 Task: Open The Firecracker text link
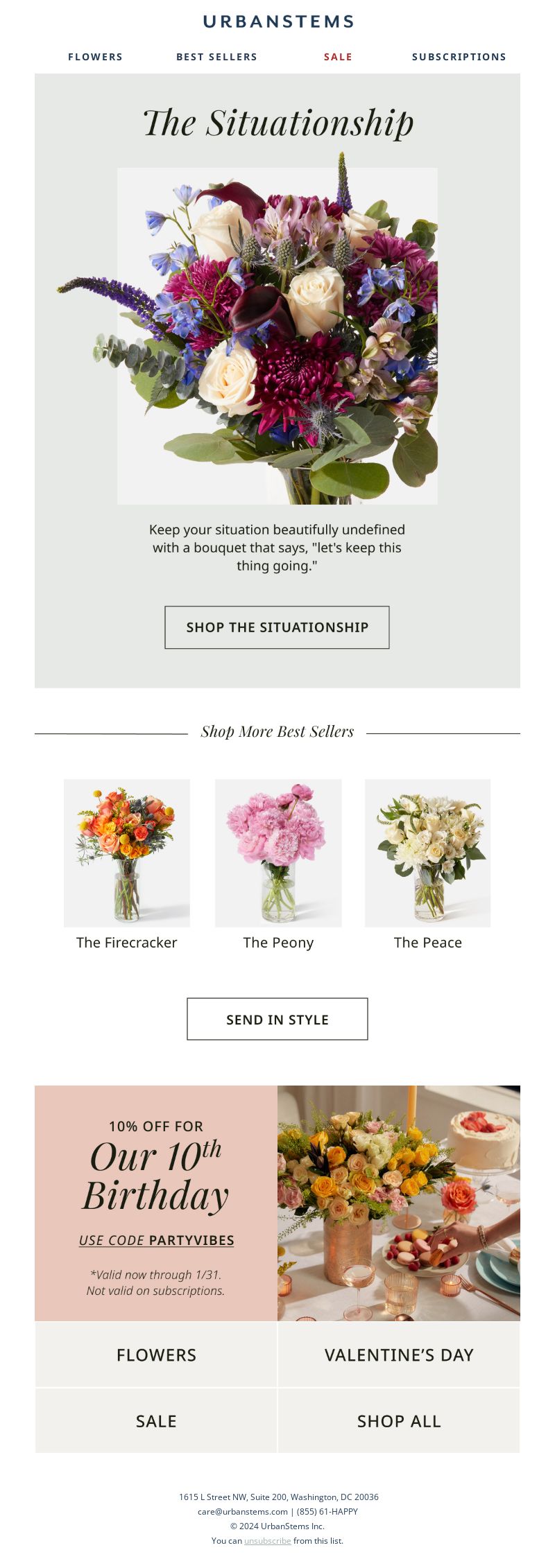click(x=127, y=943)
